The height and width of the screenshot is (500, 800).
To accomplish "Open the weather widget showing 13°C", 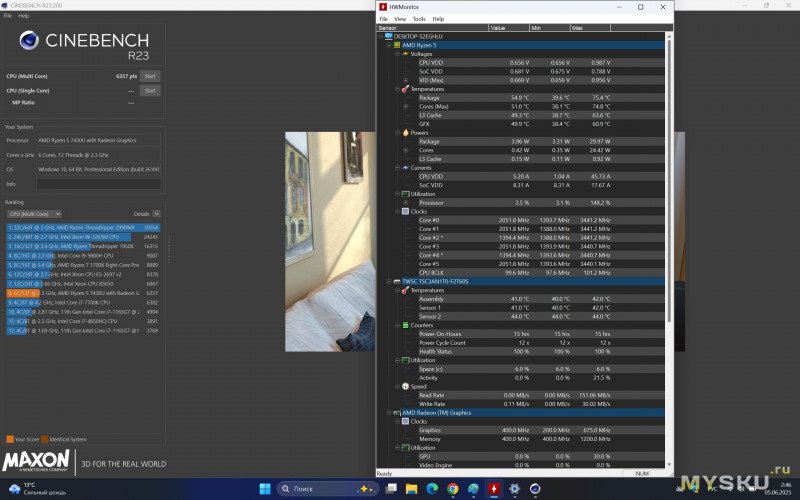I will (37, 489).
